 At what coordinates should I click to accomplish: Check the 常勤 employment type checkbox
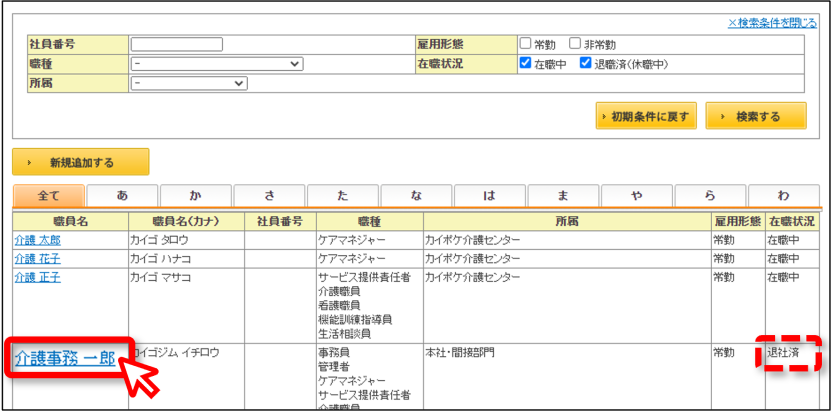click(x=525, y=44)
